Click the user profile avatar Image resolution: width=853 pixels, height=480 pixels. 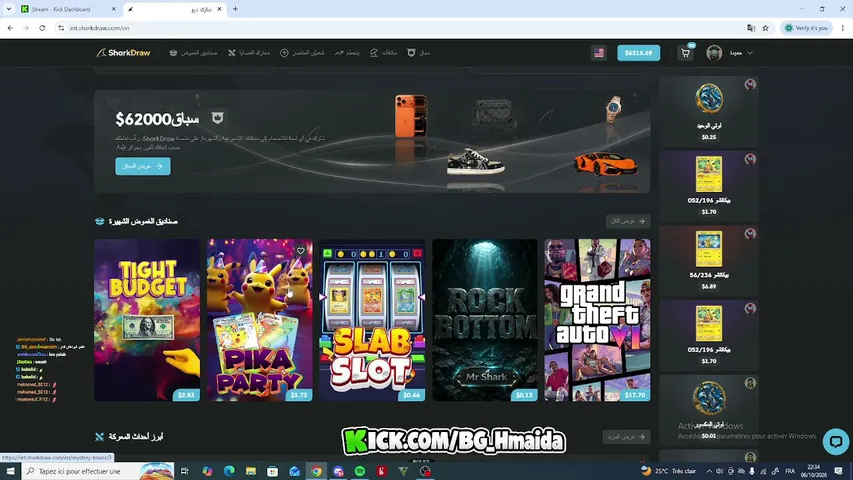click(x=714, y=53)
